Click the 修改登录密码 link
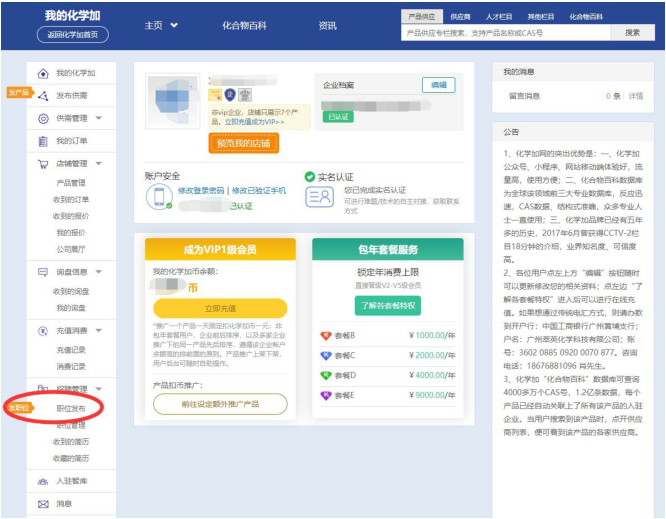The height and width of the screenshot is (519, 666). click(x=201, y=190)
